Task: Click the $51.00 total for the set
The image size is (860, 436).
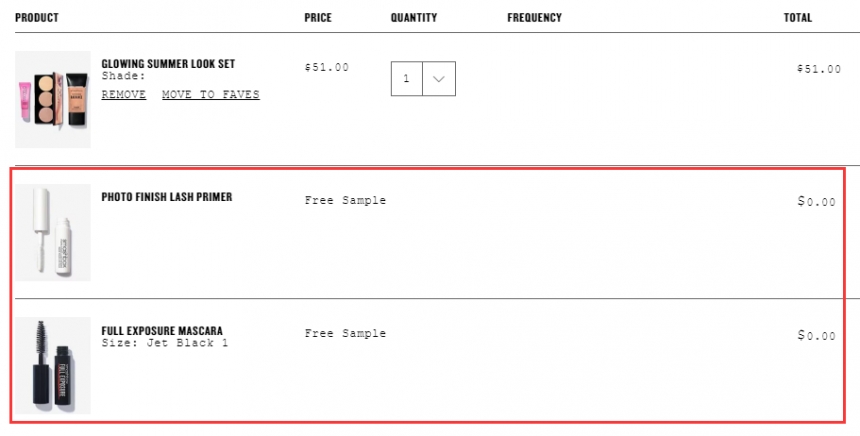Action: tap(819, 69)
